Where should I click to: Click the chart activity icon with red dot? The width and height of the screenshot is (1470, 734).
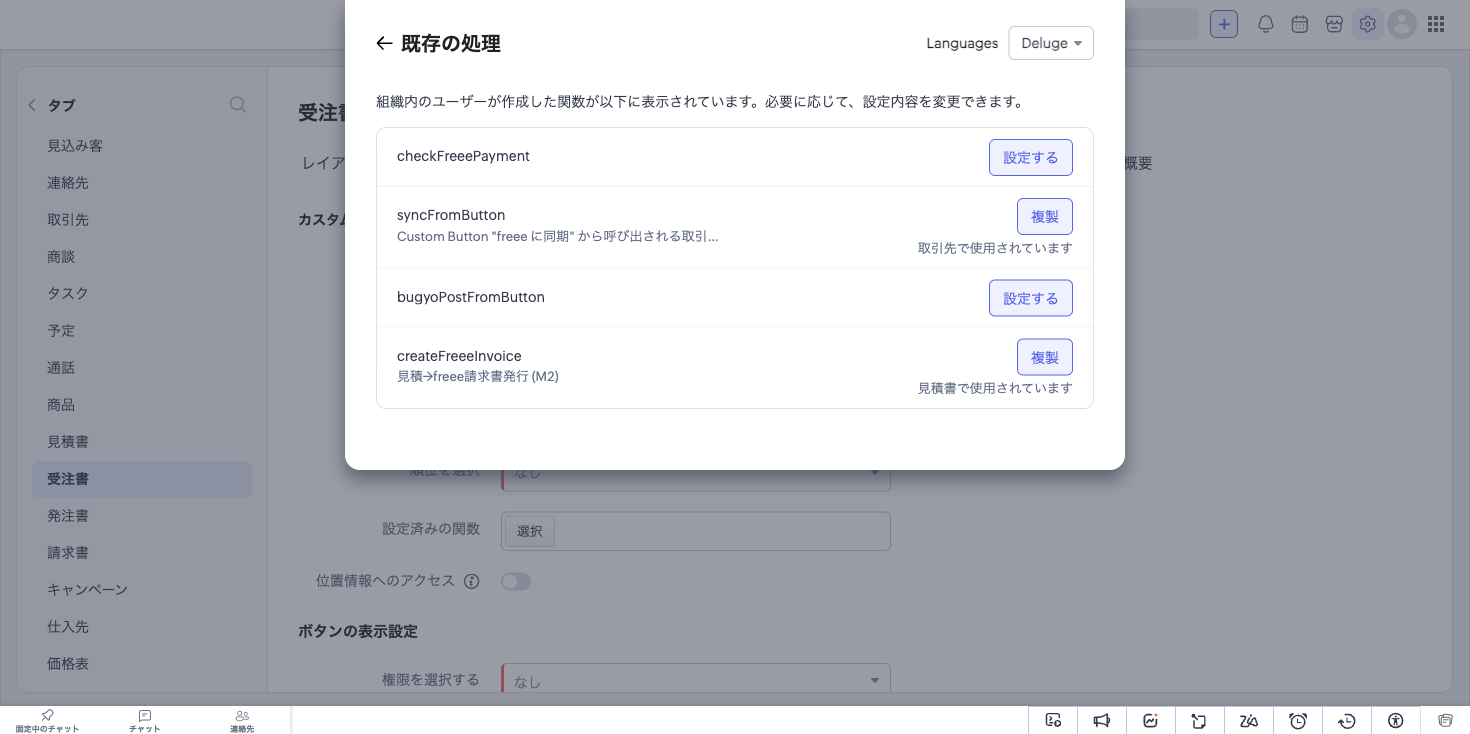point(1151,720)
